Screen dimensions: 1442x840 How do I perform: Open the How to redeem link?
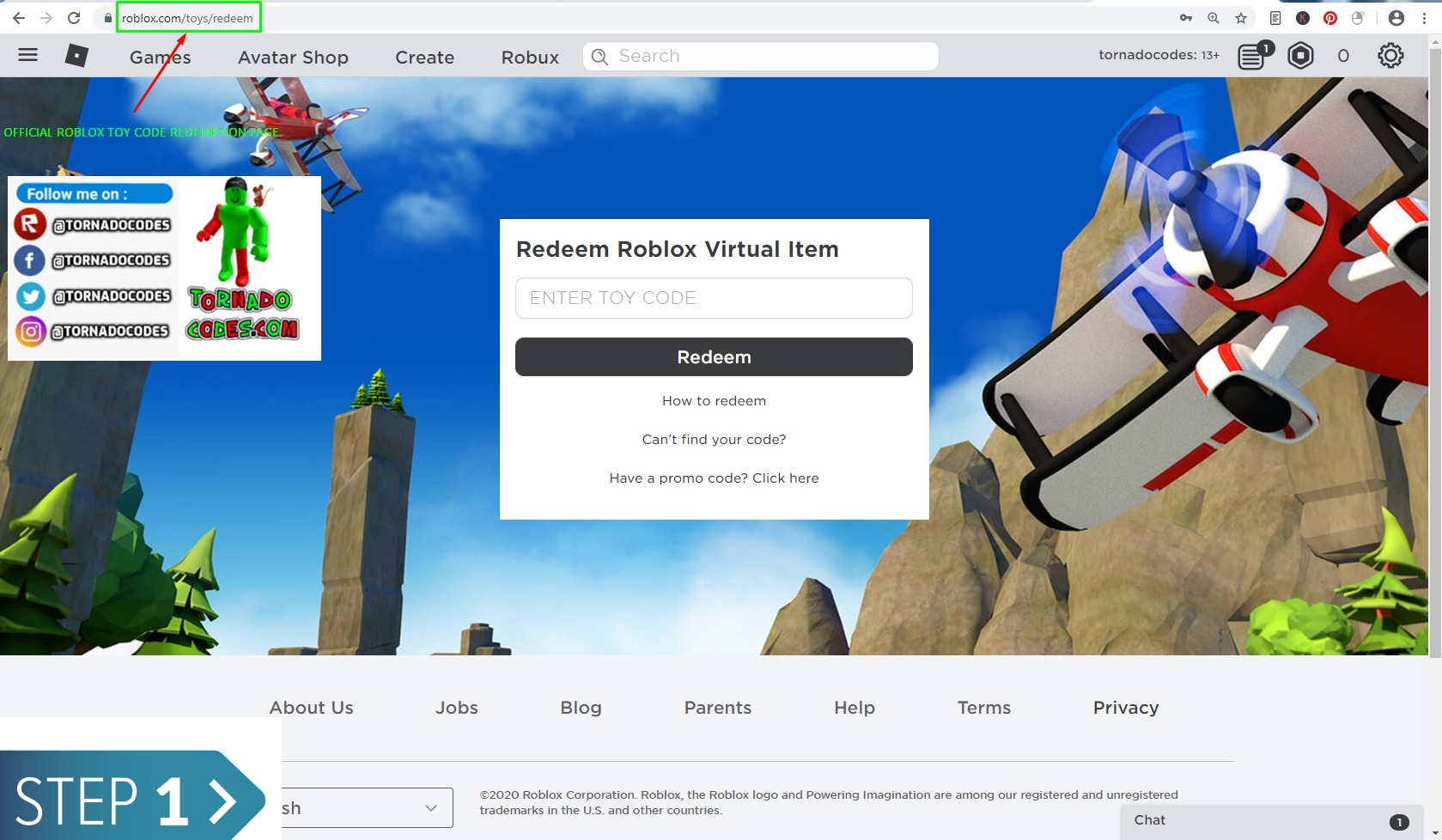(x=714, y=400)
